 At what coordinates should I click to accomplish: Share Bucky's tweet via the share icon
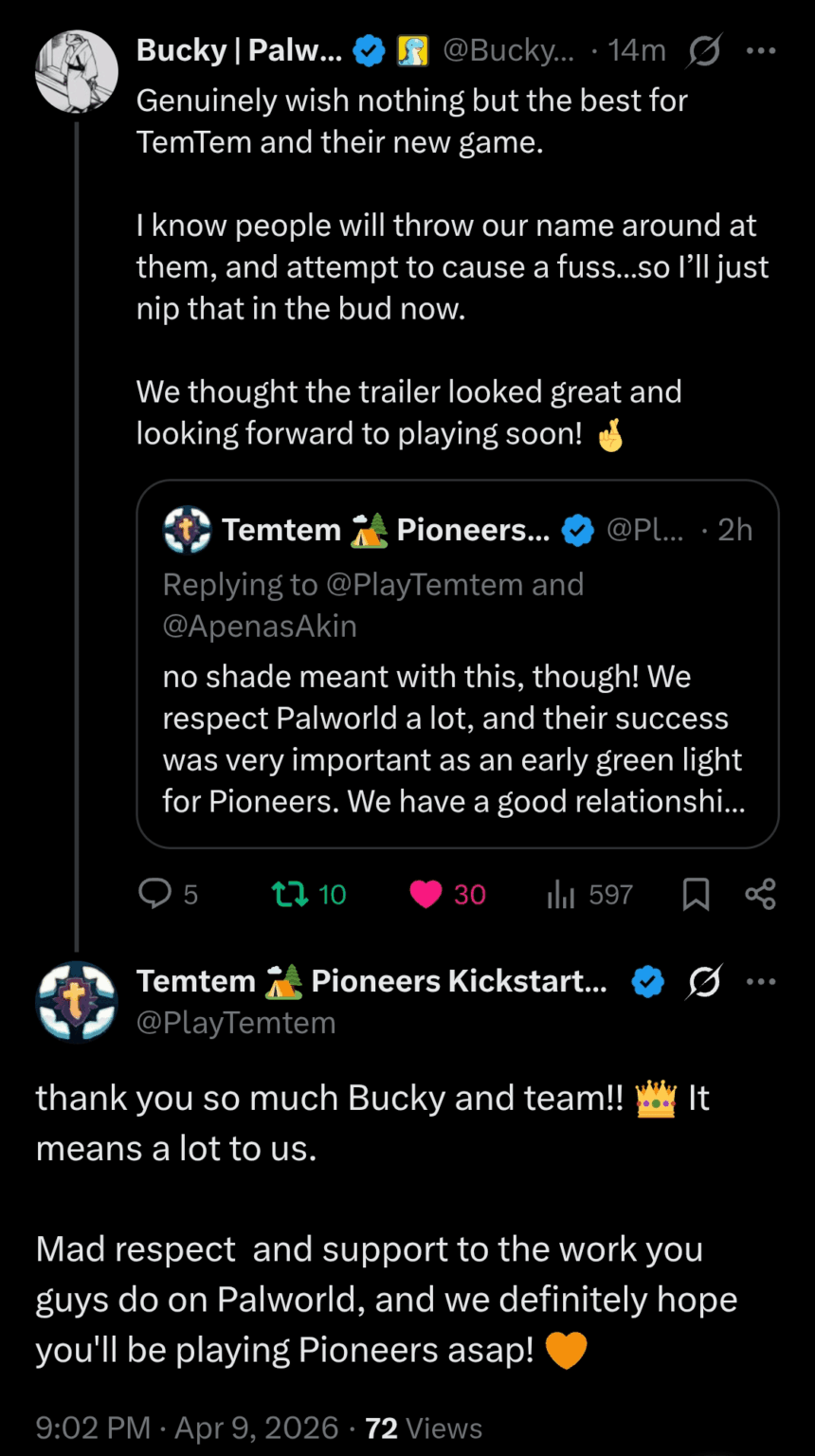click(x=761, y=894)
